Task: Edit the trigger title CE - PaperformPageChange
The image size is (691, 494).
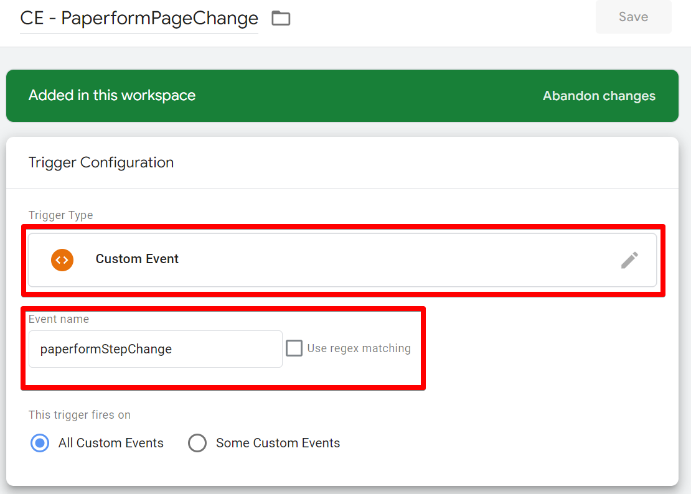Action: click(139, 18)
